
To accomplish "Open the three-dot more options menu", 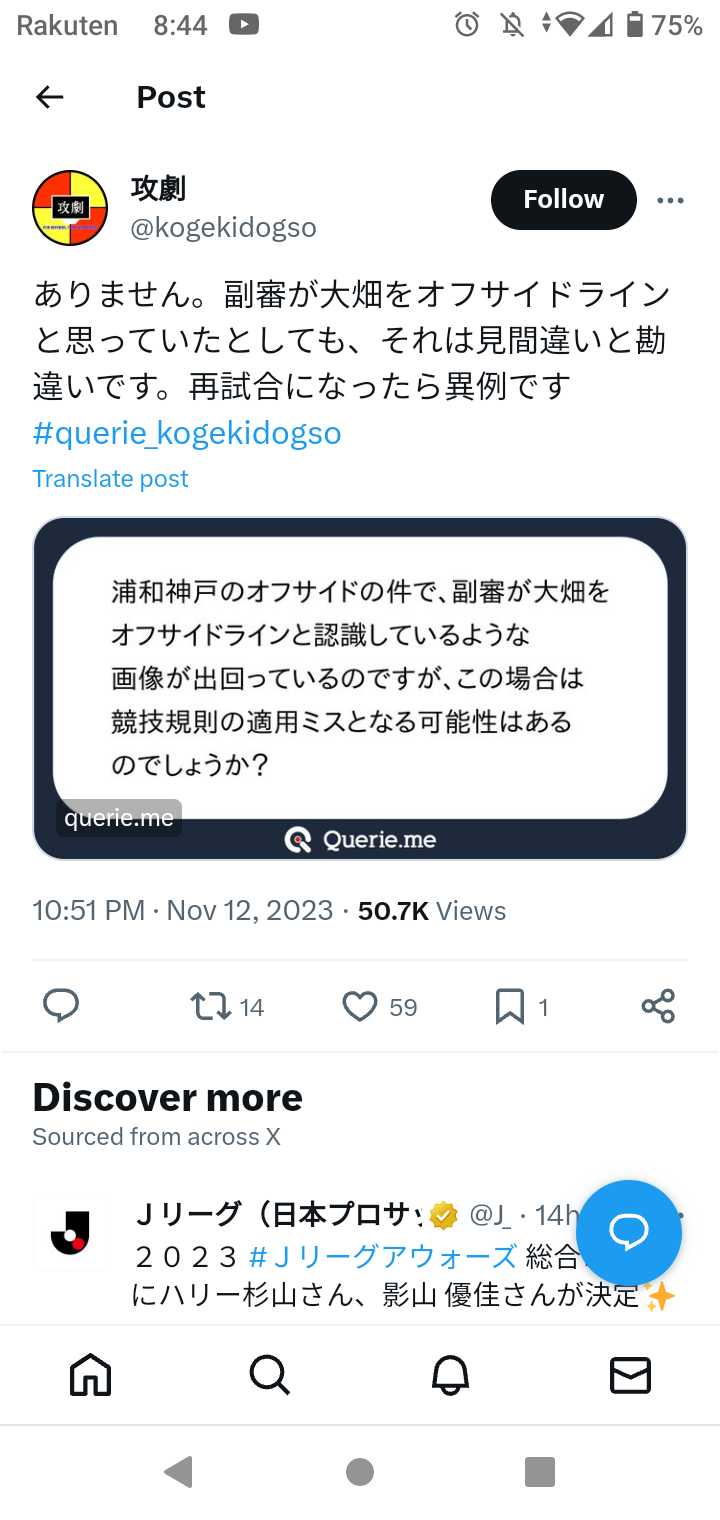I will [670, 200].
